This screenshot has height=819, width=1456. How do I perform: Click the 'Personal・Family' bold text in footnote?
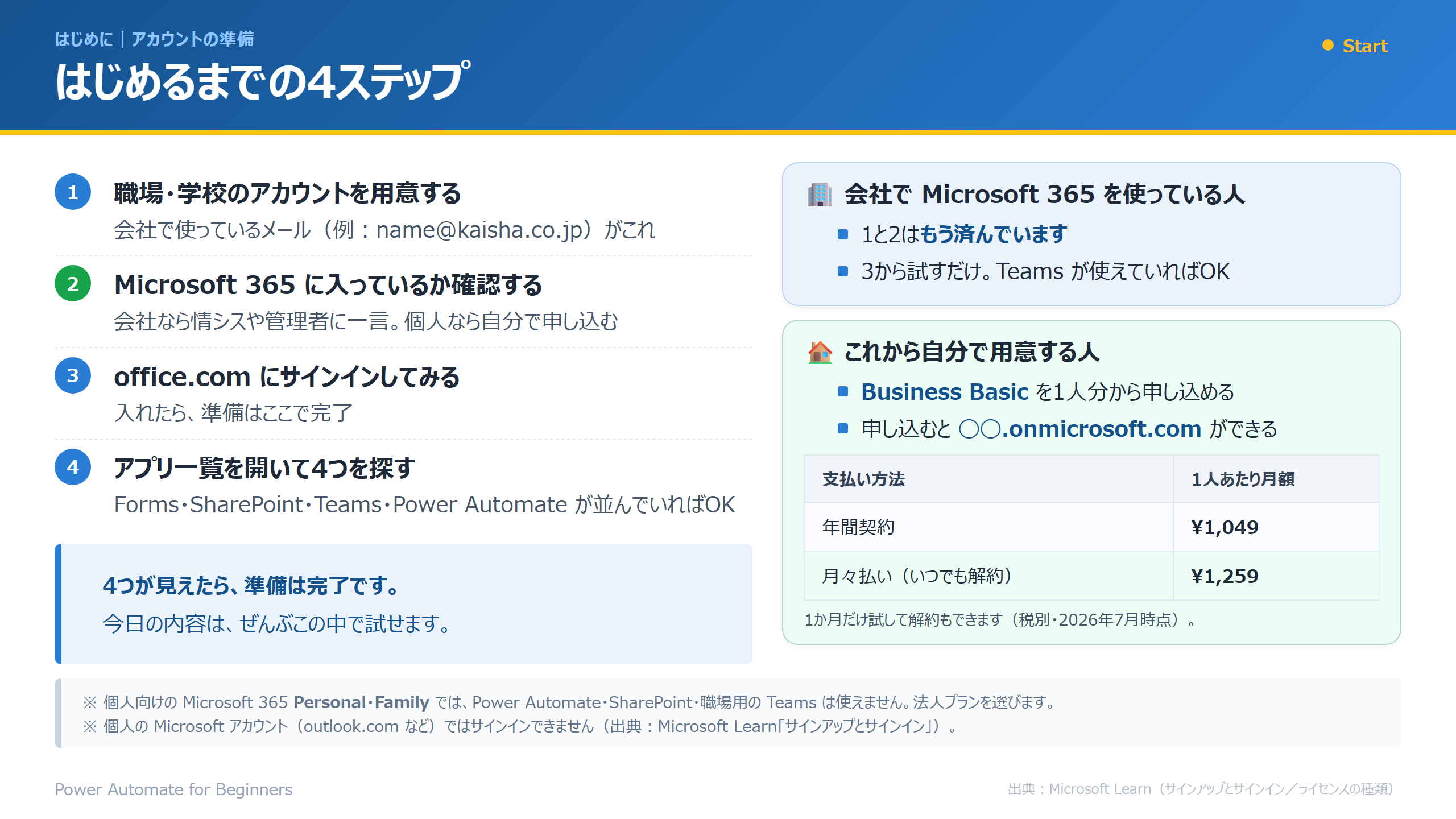(361, 702)
